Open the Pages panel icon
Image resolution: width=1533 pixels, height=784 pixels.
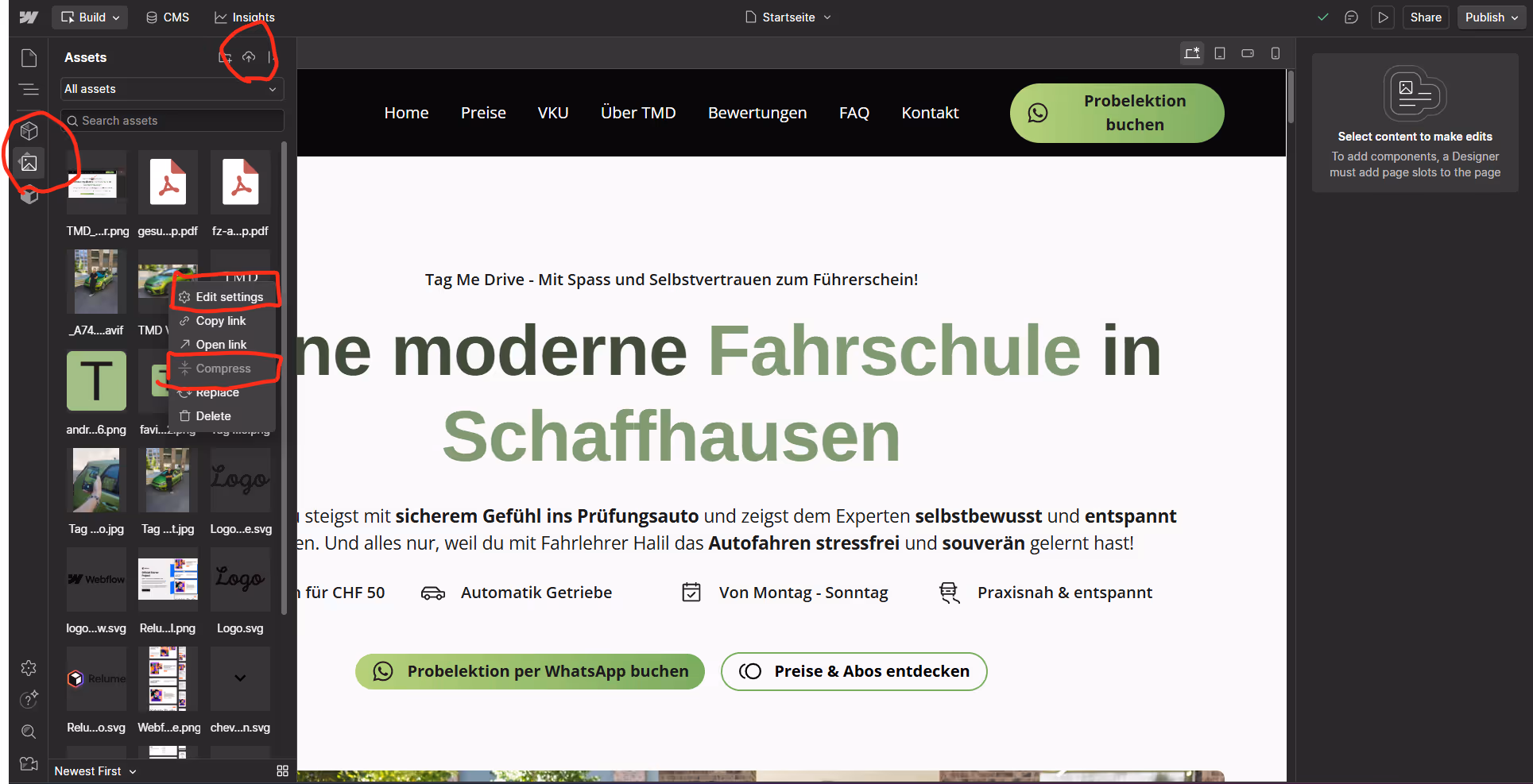29,58
